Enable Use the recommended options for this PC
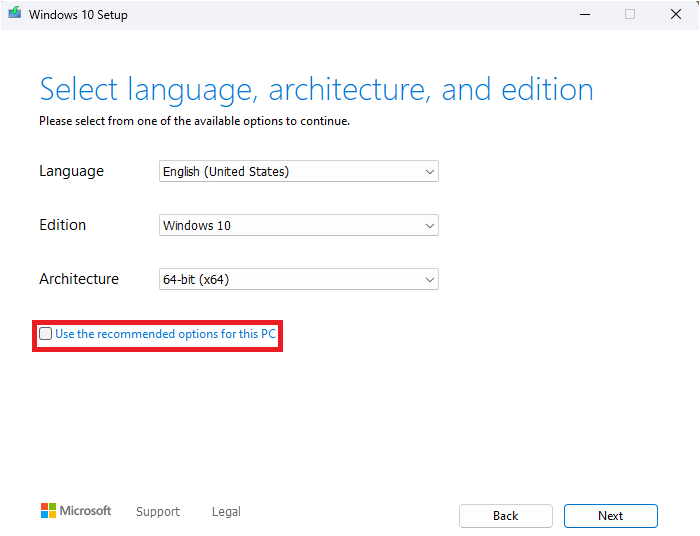 [x=46, y=334]
